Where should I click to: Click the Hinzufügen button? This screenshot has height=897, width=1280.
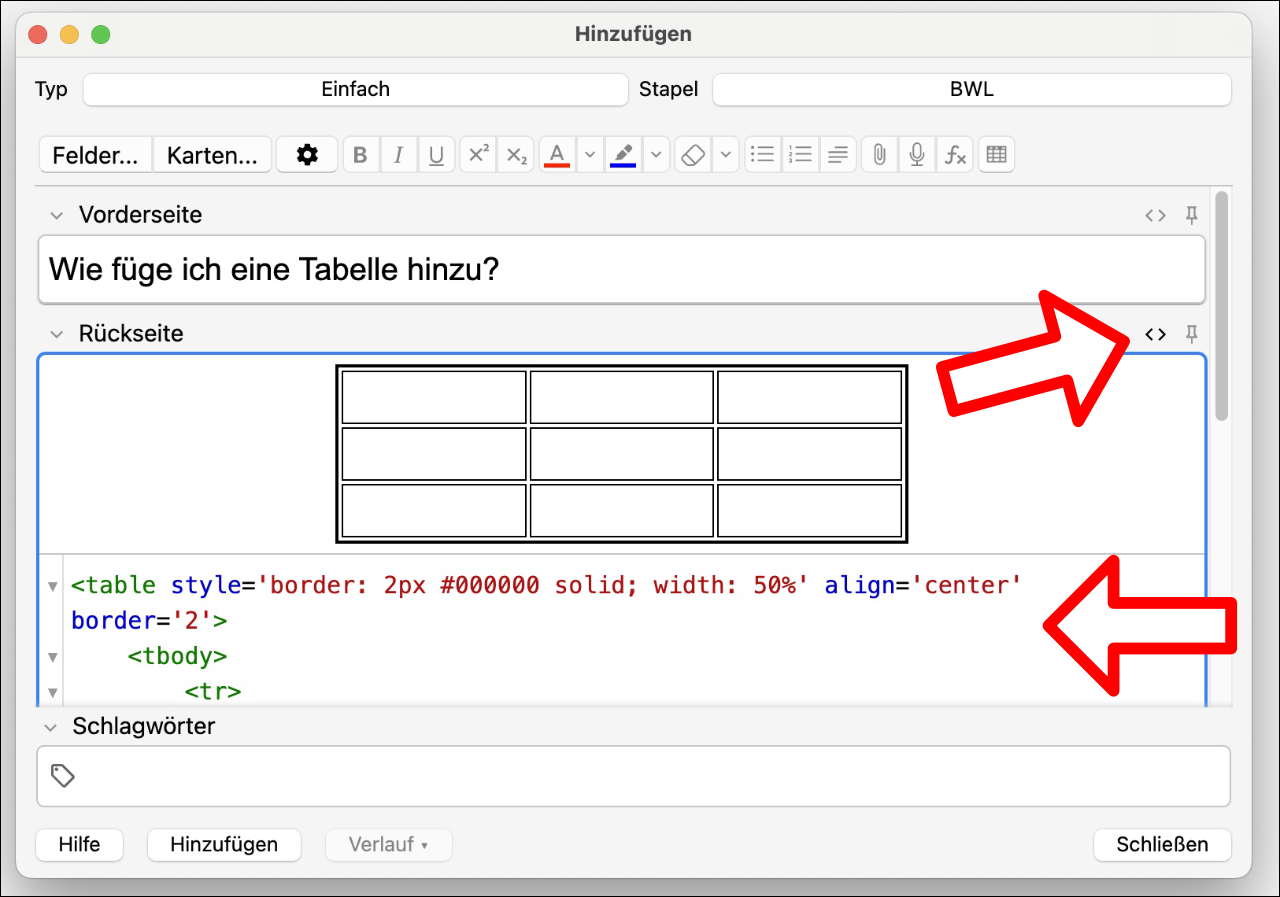tap(224, 844)
